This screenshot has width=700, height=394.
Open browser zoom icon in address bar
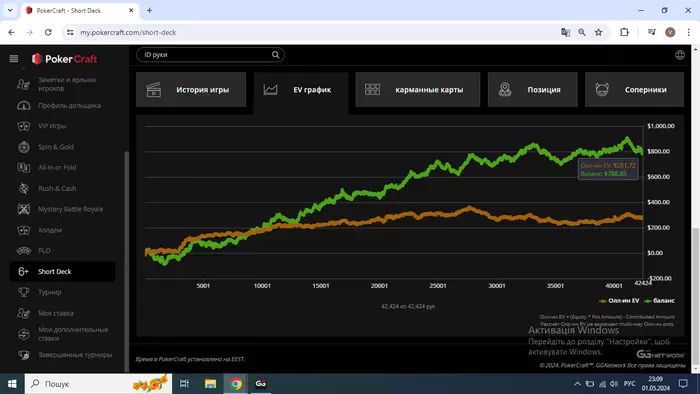click(x=582, y=32)
